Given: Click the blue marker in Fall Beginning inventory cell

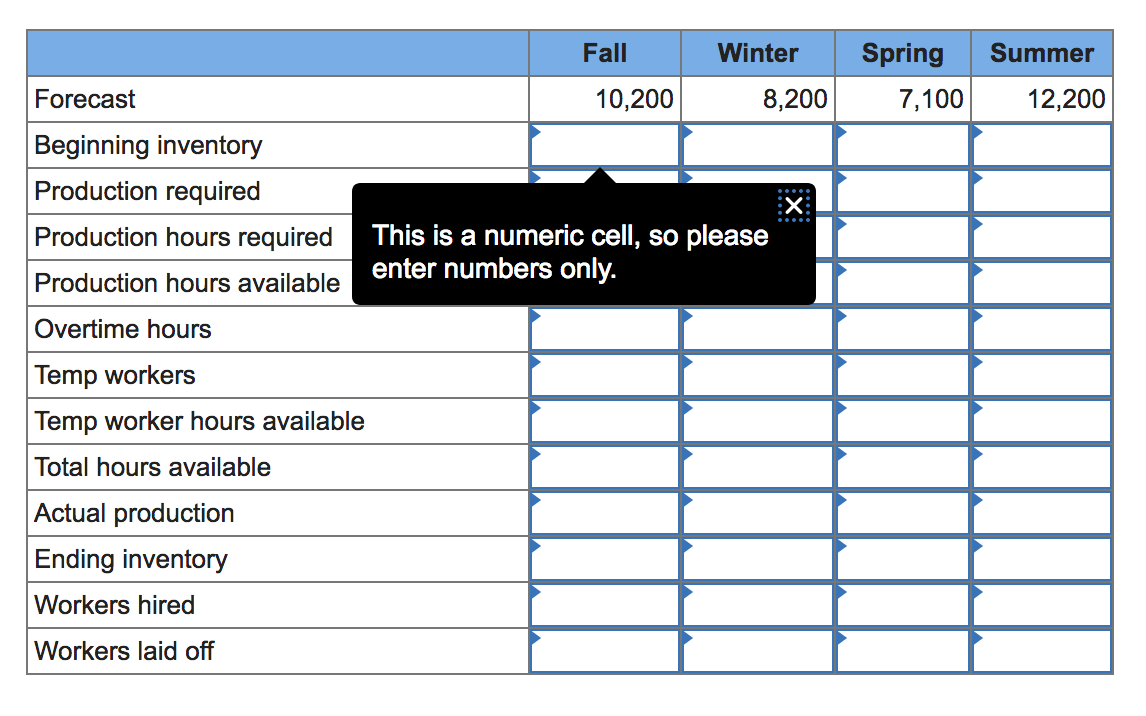Looking at the screenshot, I should tap(536, 132).
